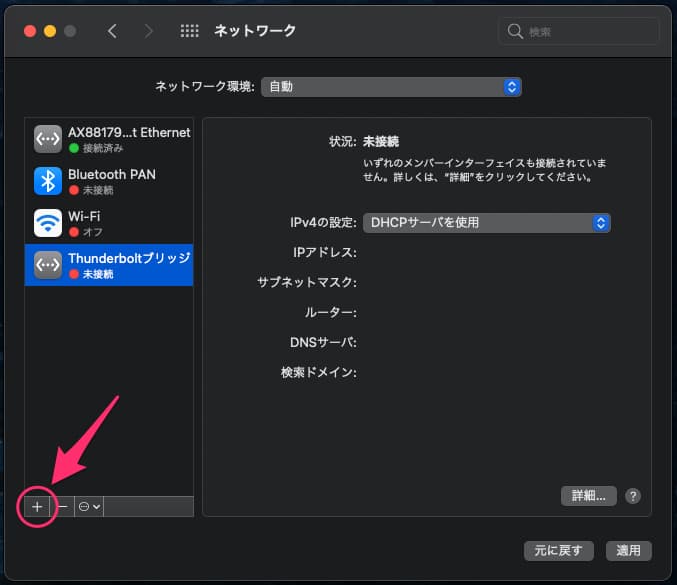The width and height of the screenshot is (677, 585).
Task: Select the Bluetooth PAN service
Action: (x=109, y=181)
